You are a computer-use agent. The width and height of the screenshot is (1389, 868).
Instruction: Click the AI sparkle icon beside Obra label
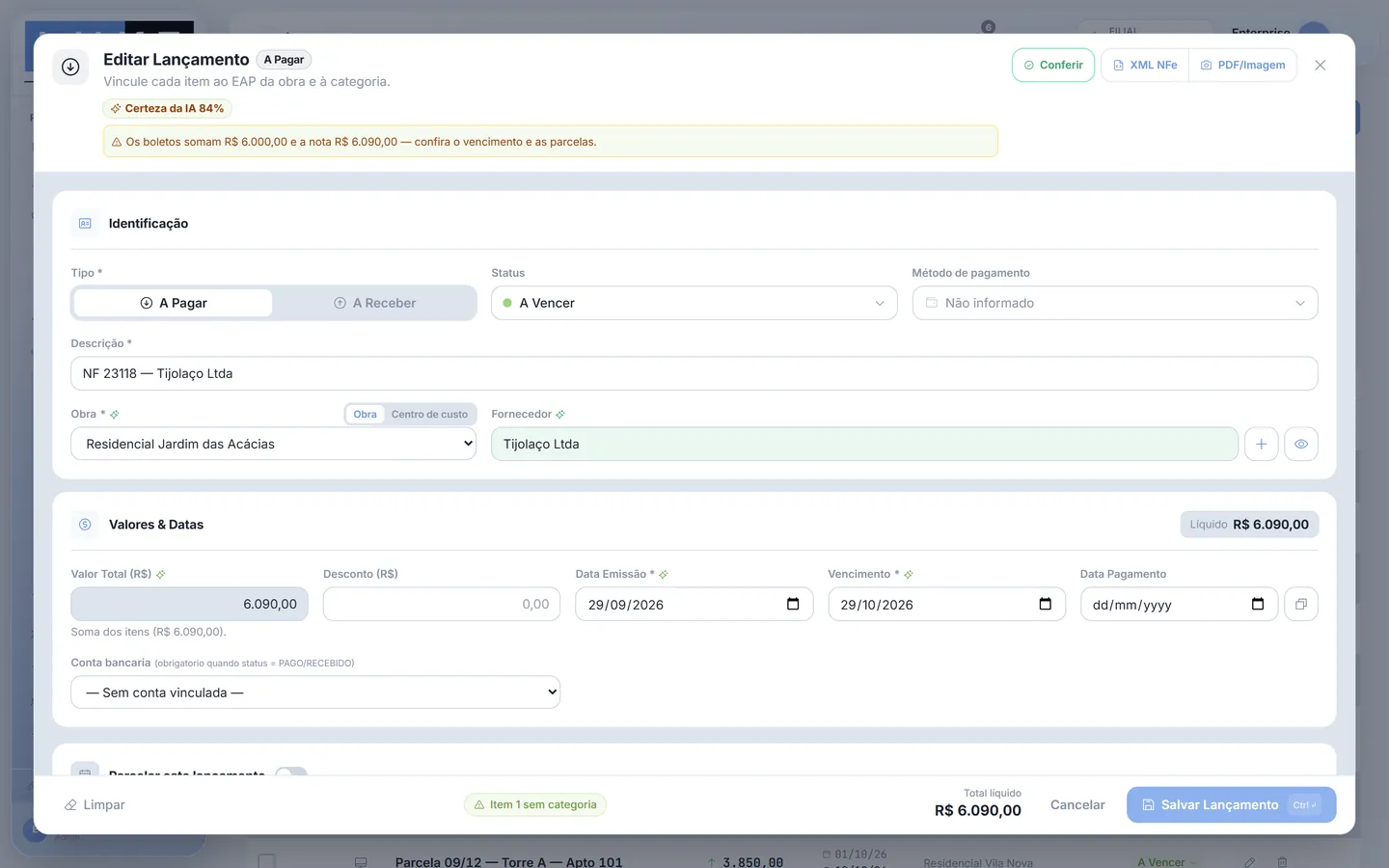[x=115, y=415]
